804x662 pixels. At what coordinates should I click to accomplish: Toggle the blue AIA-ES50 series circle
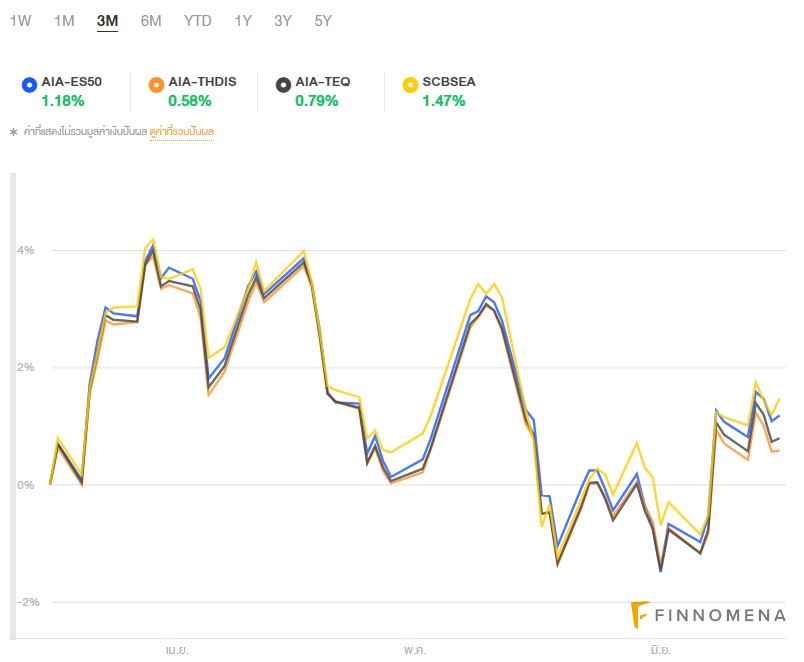pos(29,83)
